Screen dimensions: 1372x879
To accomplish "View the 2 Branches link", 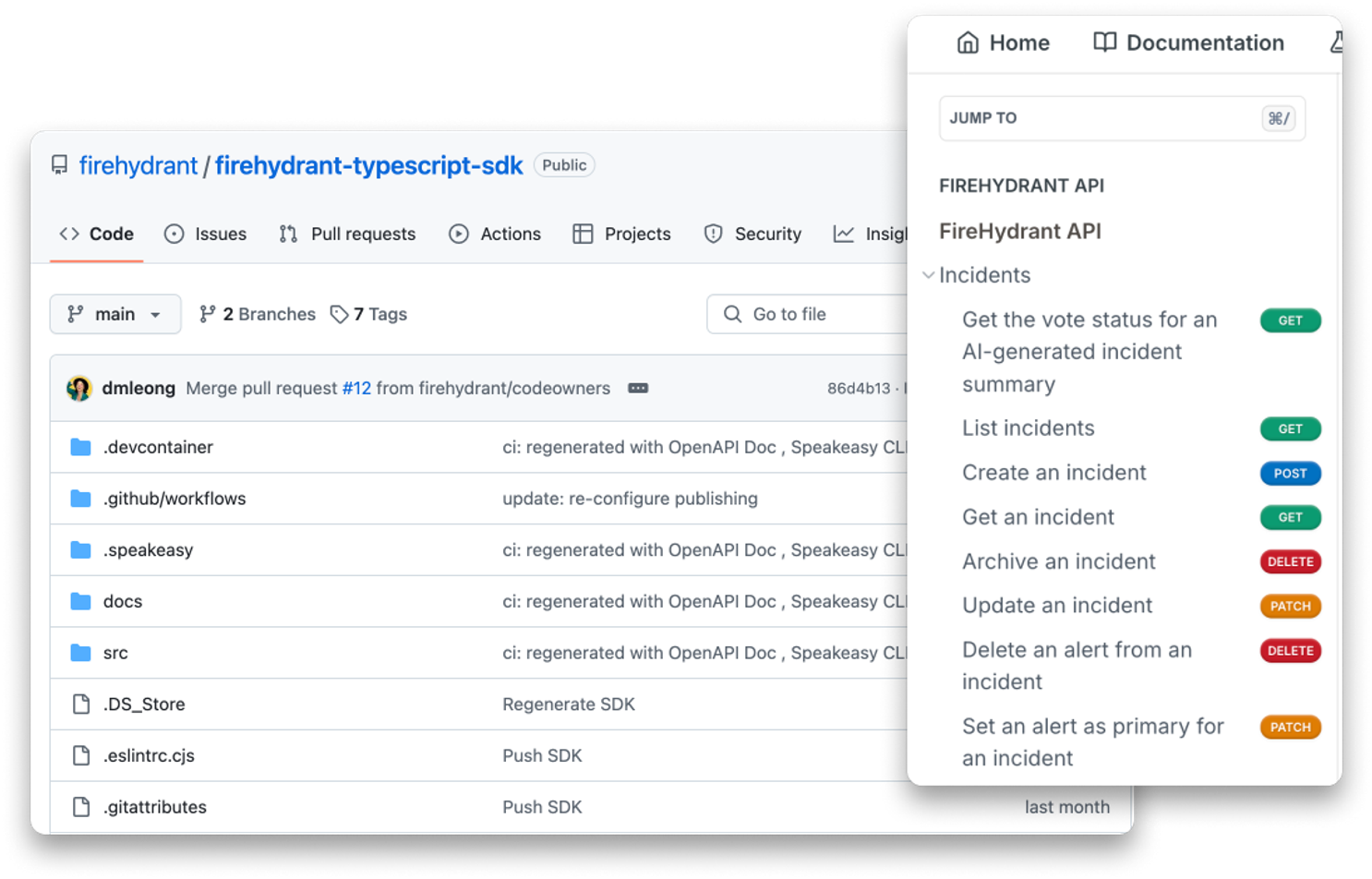I will [258, 314].
